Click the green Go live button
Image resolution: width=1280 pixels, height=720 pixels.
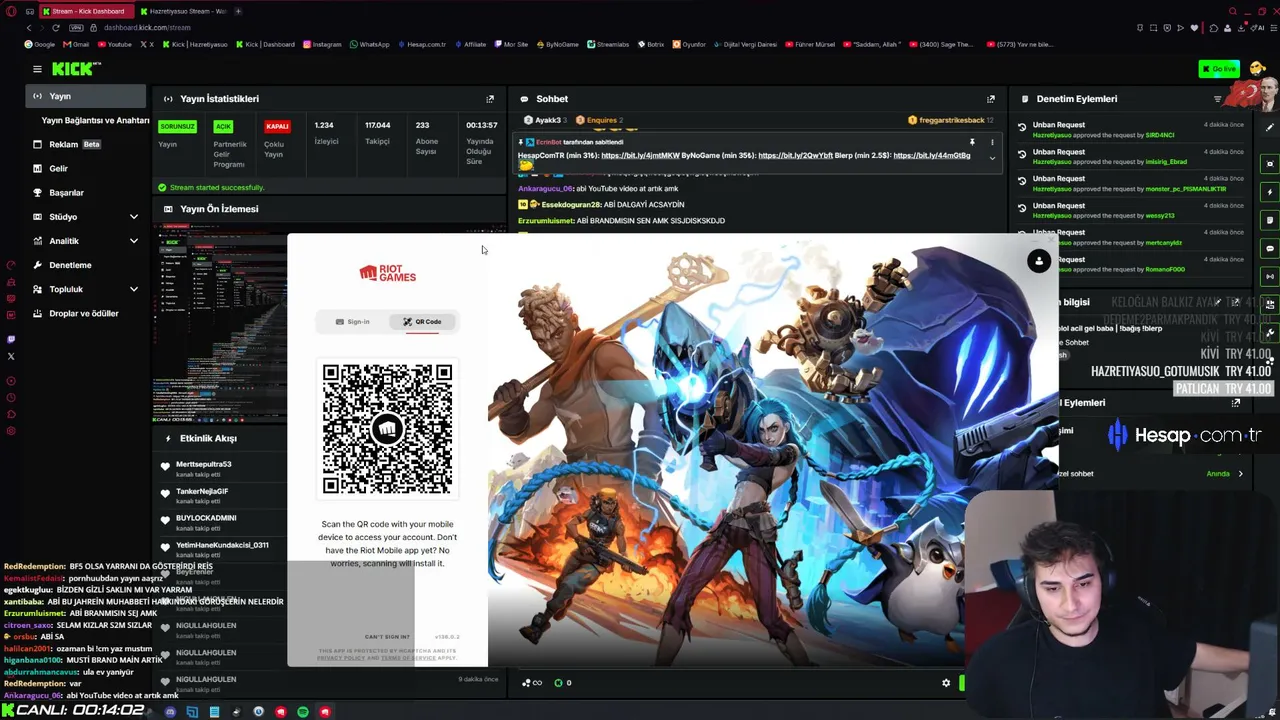pos(1219,69)
